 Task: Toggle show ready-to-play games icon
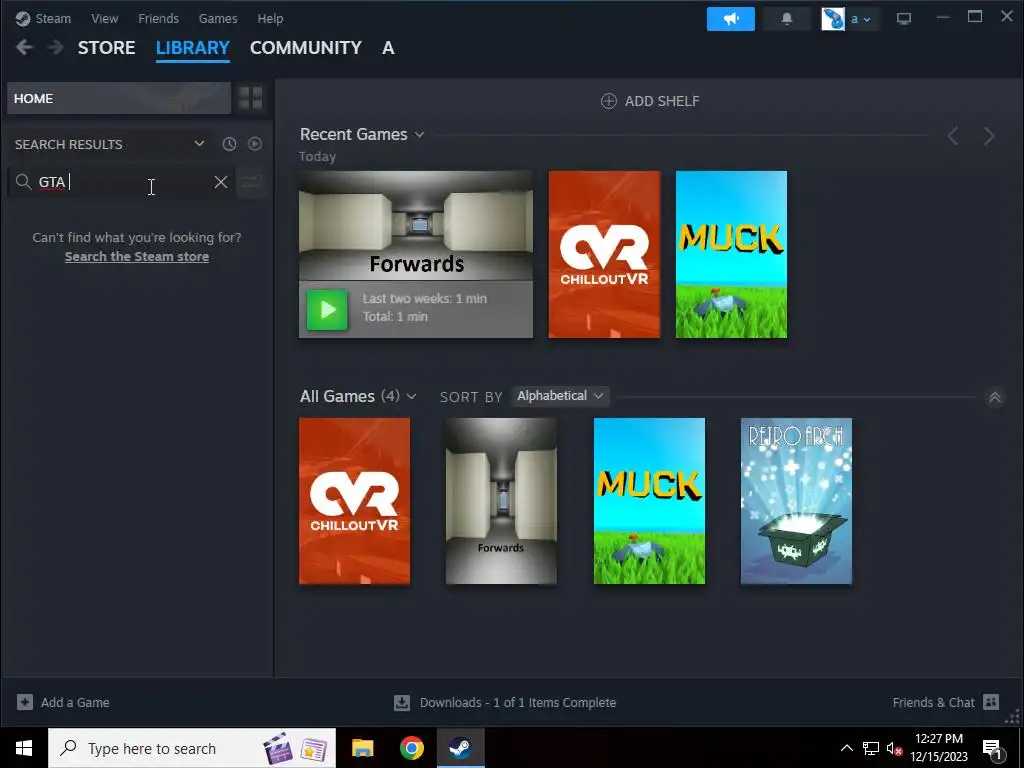(x=255, y=144)
